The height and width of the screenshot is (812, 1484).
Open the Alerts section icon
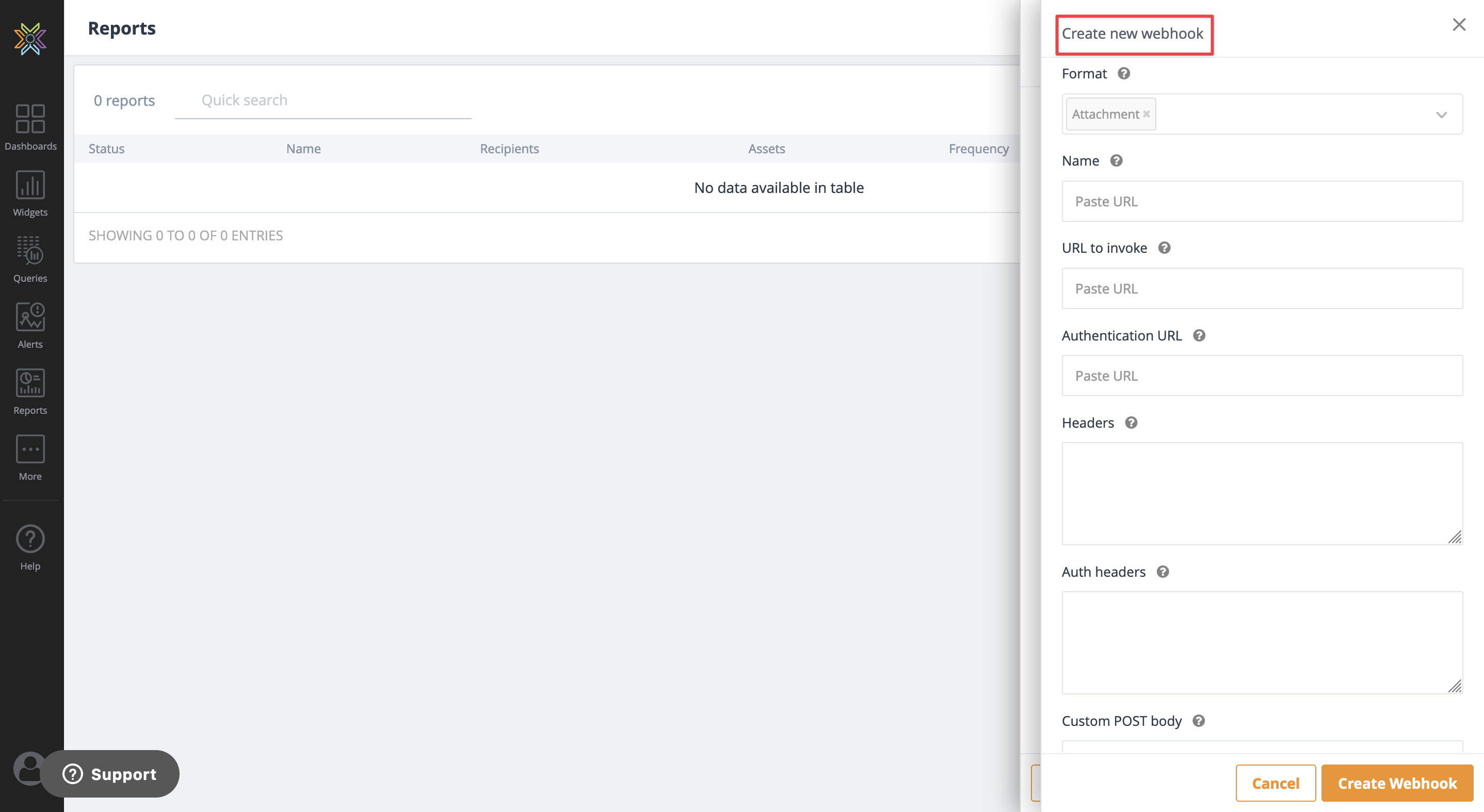tap(30, 317)
